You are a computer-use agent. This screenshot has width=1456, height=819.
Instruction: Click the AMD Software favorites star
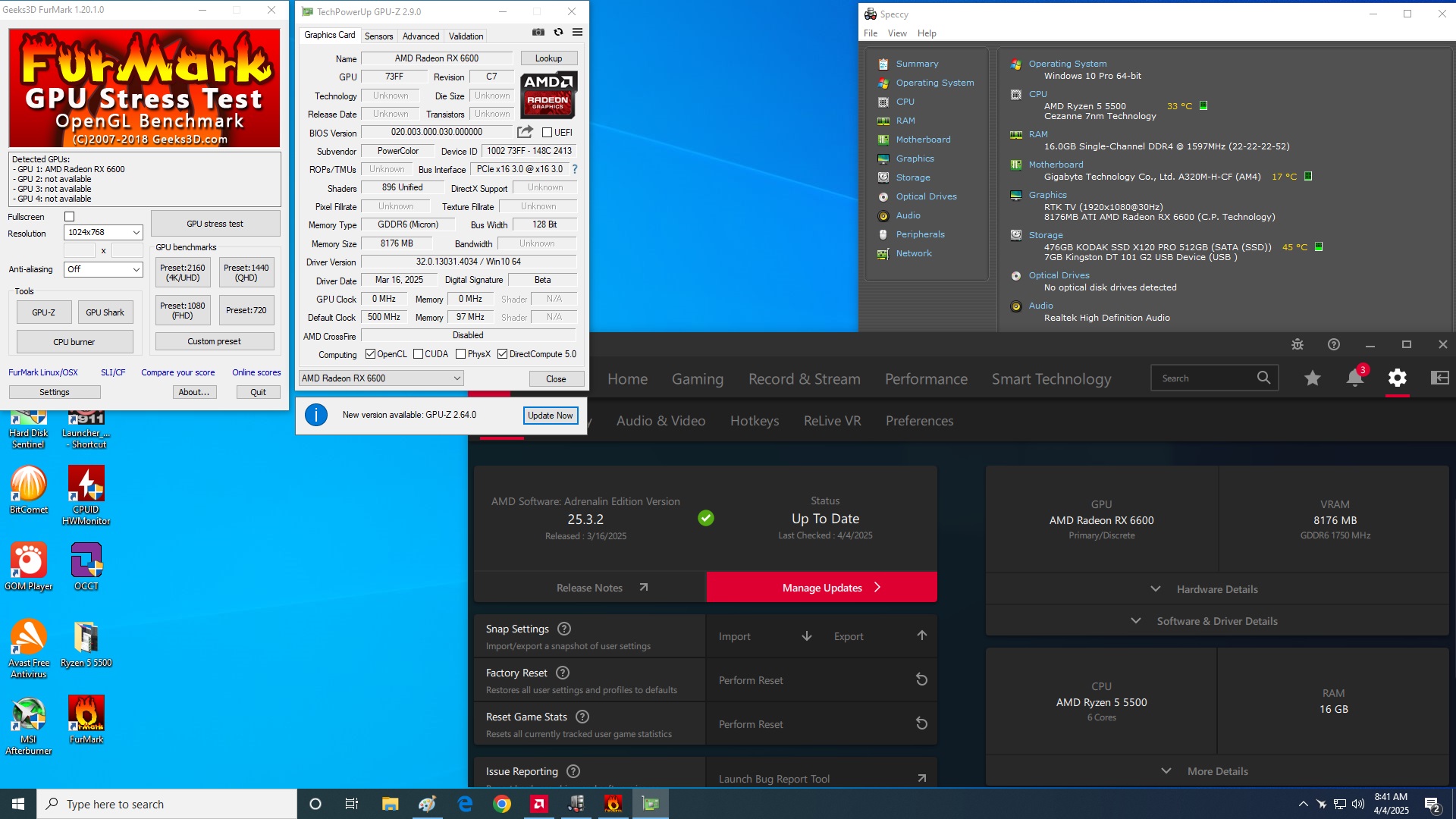coord(1313,378)
